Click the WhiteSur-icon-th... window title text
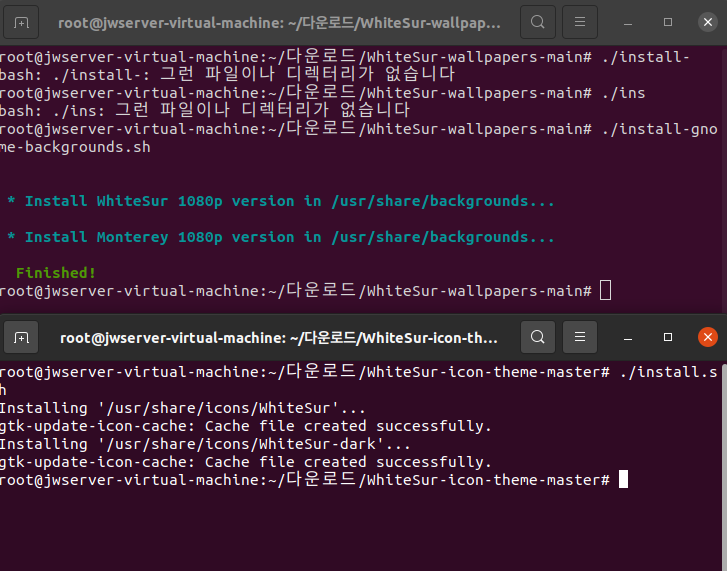The width and height of the screenshot is (727, 571). [x=279, y=338]
